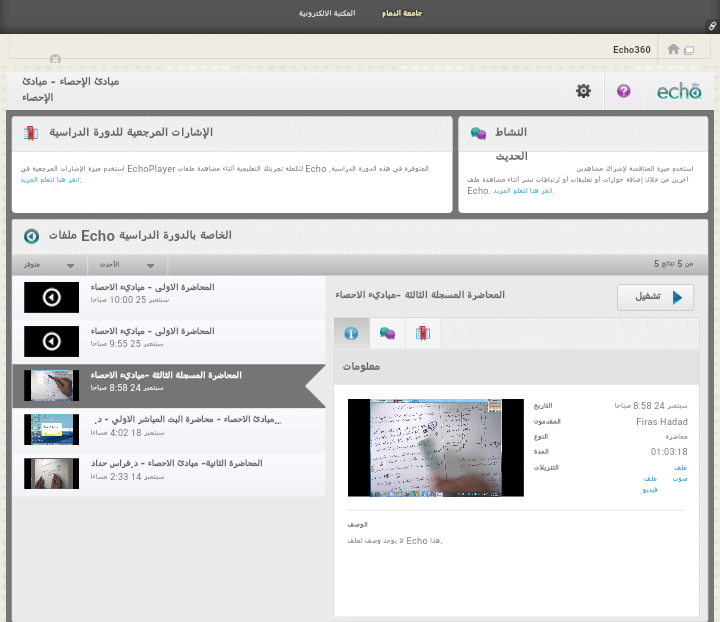Open the الأحدث sort dropdown
Viewport: 720px width, 622px height.
pyautogui.click(x=127, y=265)
